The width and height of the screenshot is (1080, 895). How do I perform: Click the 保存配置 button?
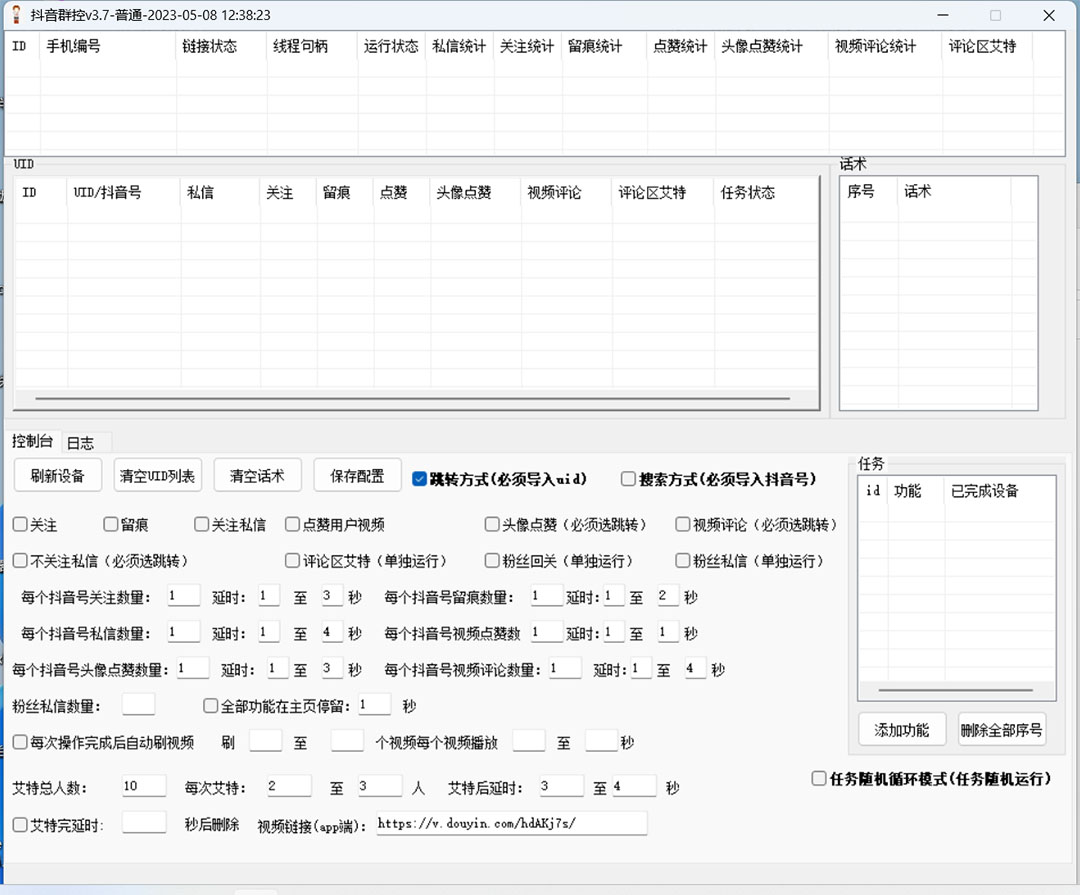click(x=356, y=475)
